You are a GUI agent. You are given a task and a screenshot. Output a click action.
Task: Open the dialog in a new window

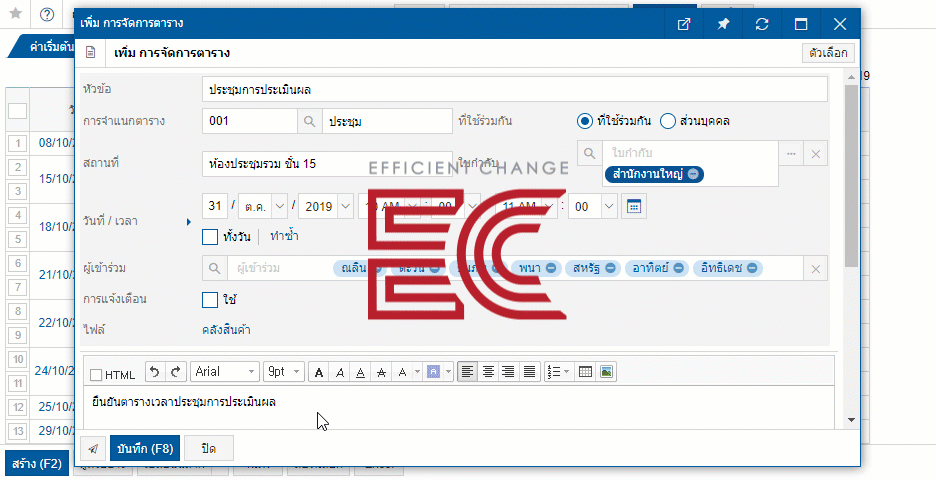point(684,24)
